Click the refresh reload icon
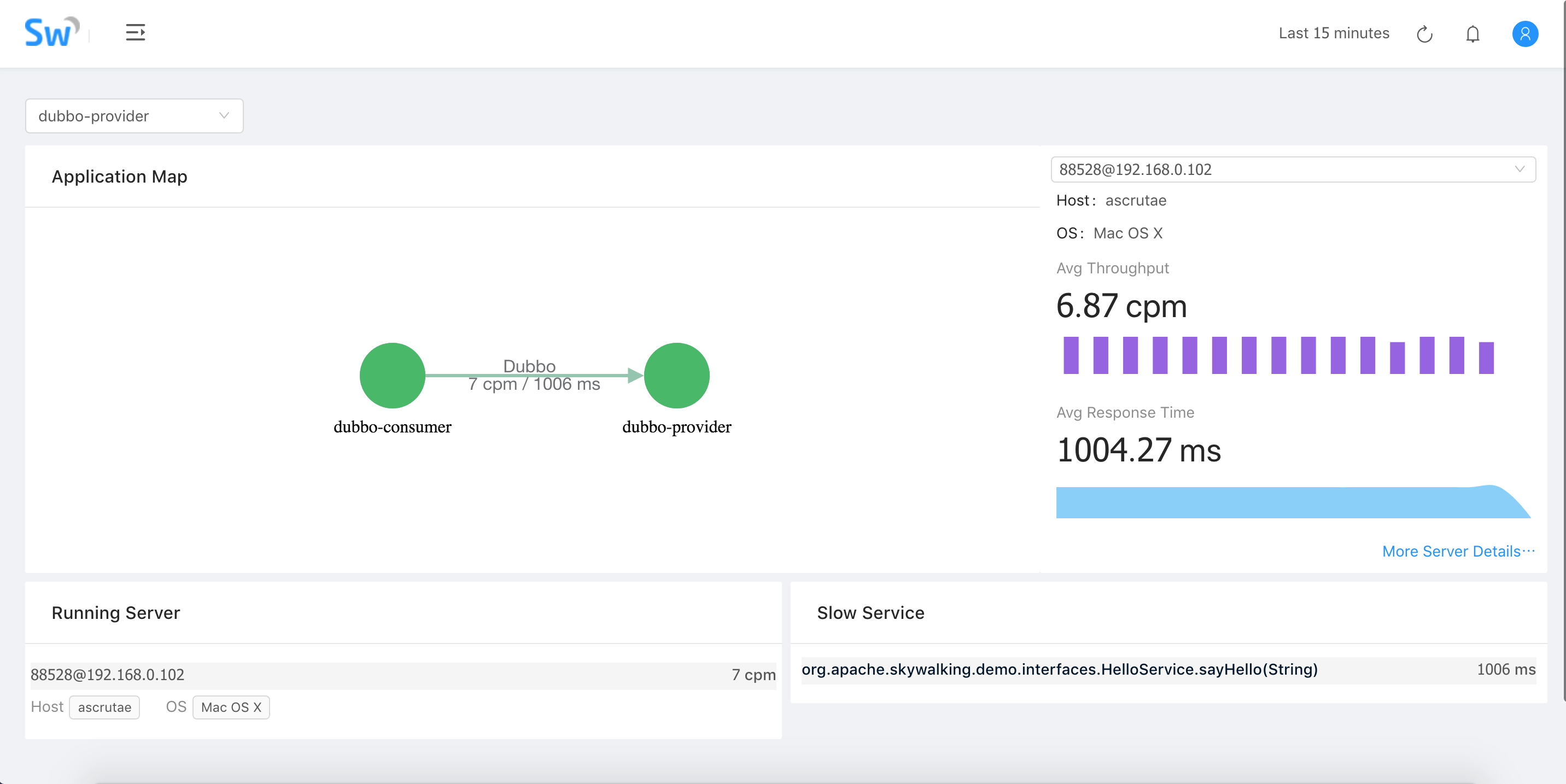Screen dimensions: 1566x784 pos(1424,34)
